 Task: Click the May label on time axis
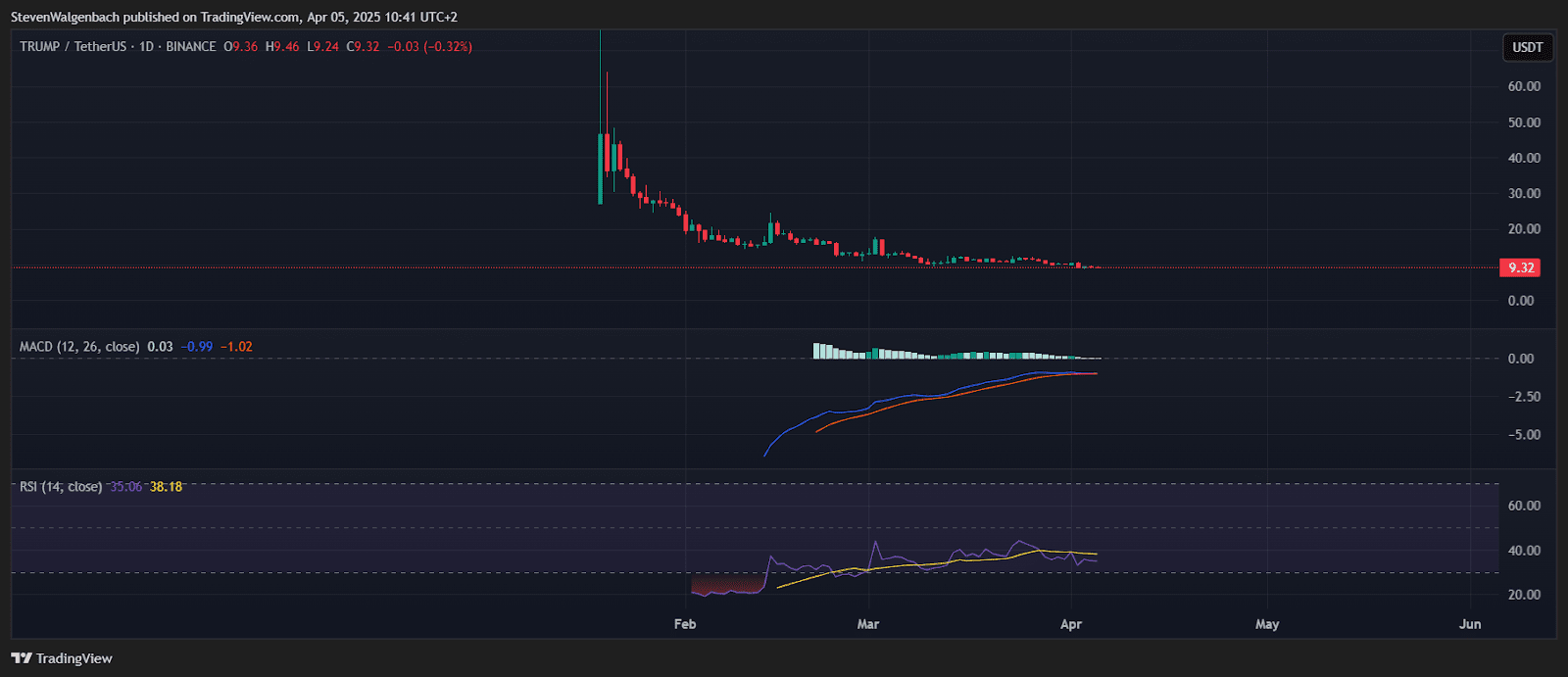click(x=1267, y=624)
